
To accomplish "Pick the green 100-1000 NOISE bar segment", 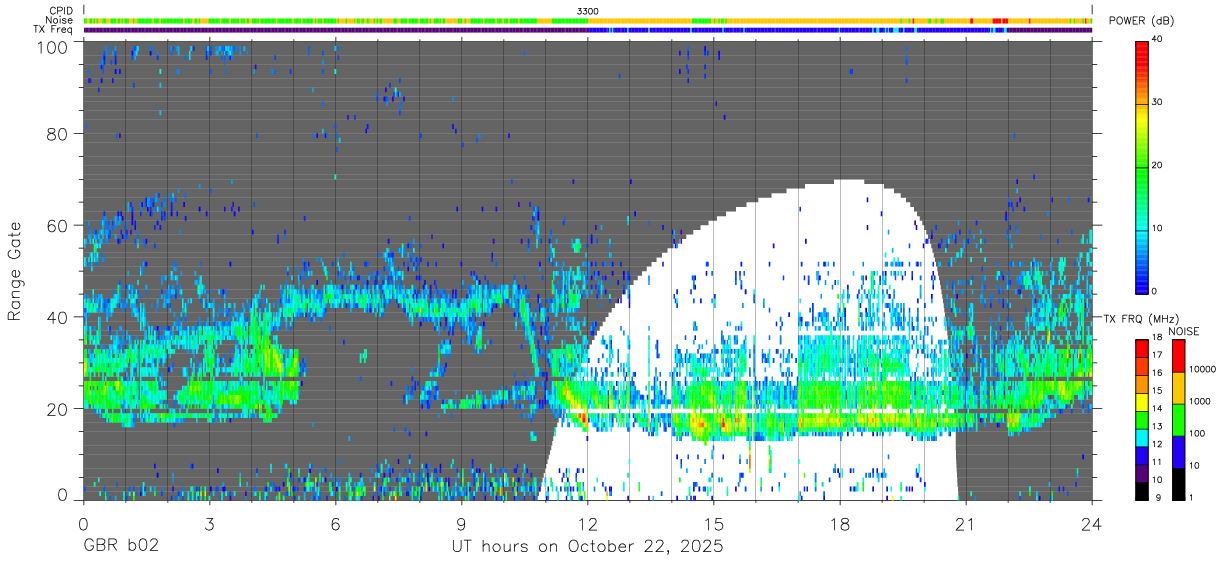I will coord(1177,418).
